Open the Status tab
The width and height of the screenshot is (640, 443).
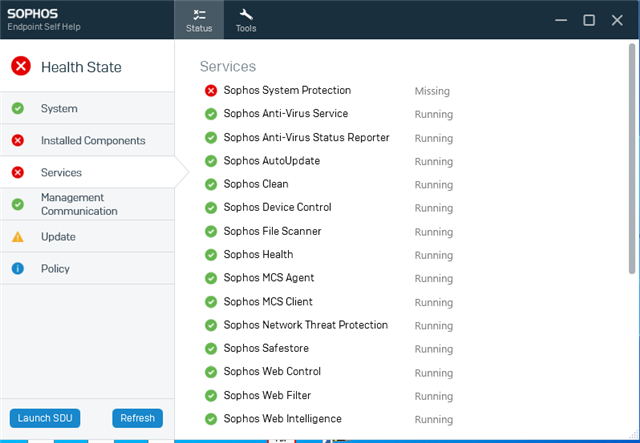(199, 20)
